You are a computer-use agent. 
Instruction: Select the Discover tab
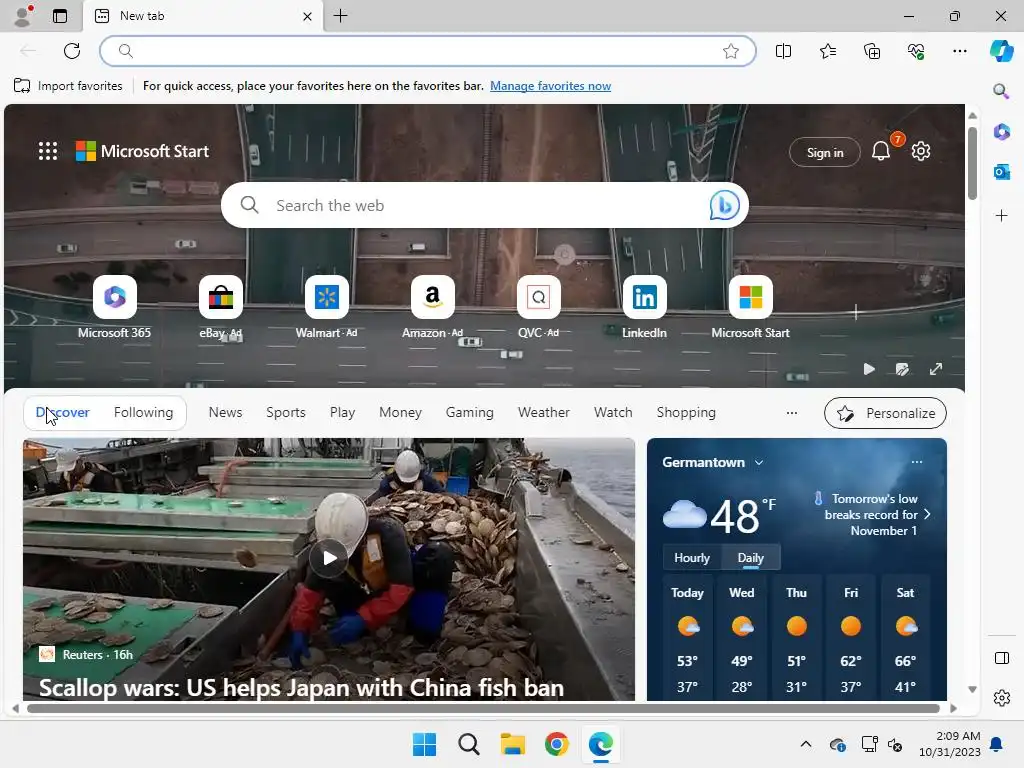pyautogui.click(x=63, y=413)
